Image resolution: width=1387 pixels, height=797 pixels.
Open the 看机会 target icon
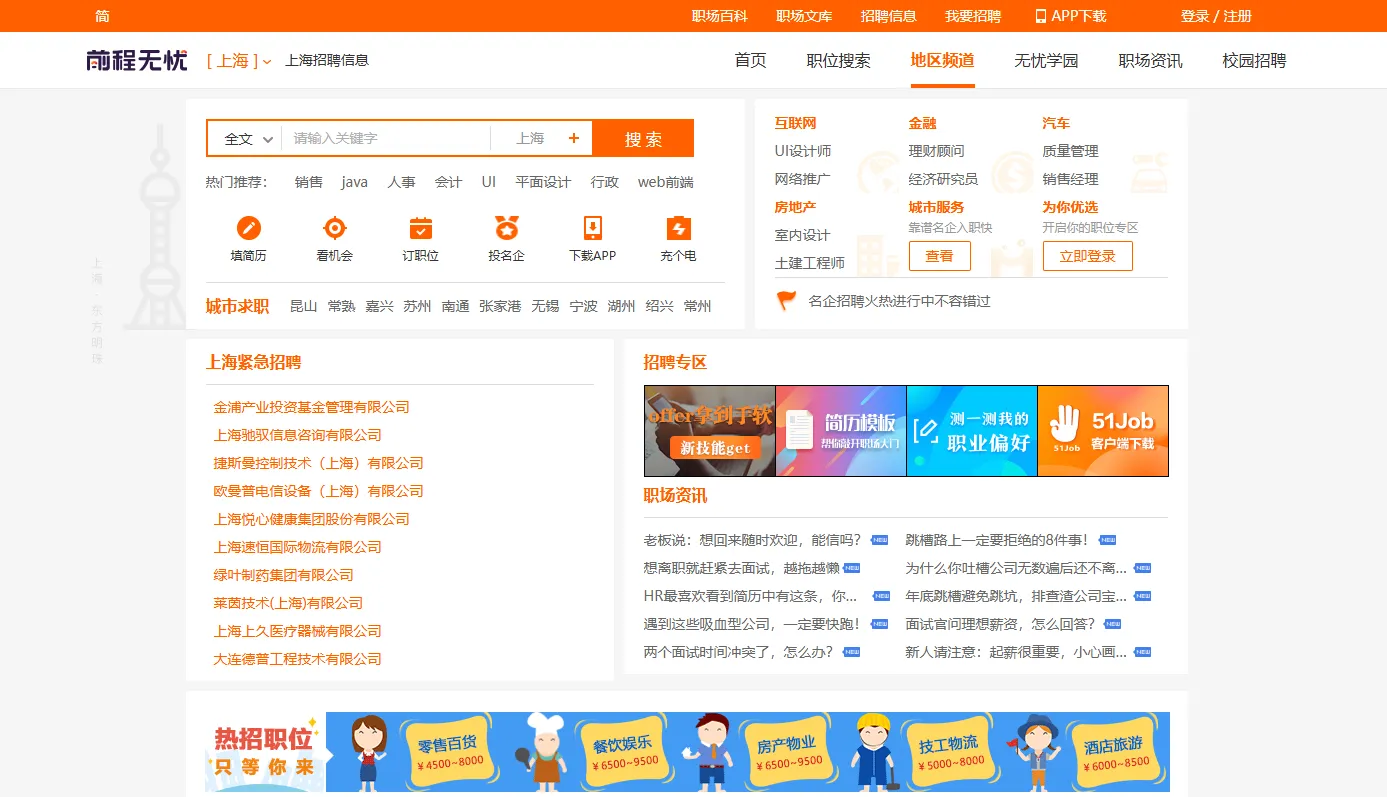[335, 228]
